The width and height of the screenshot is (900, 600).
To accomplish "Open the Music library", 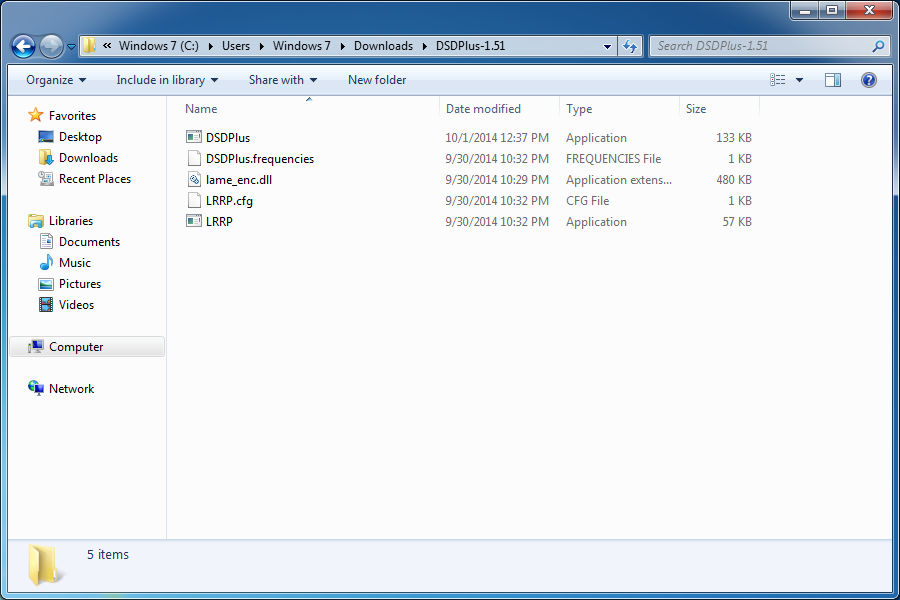I will coord(75,263).
